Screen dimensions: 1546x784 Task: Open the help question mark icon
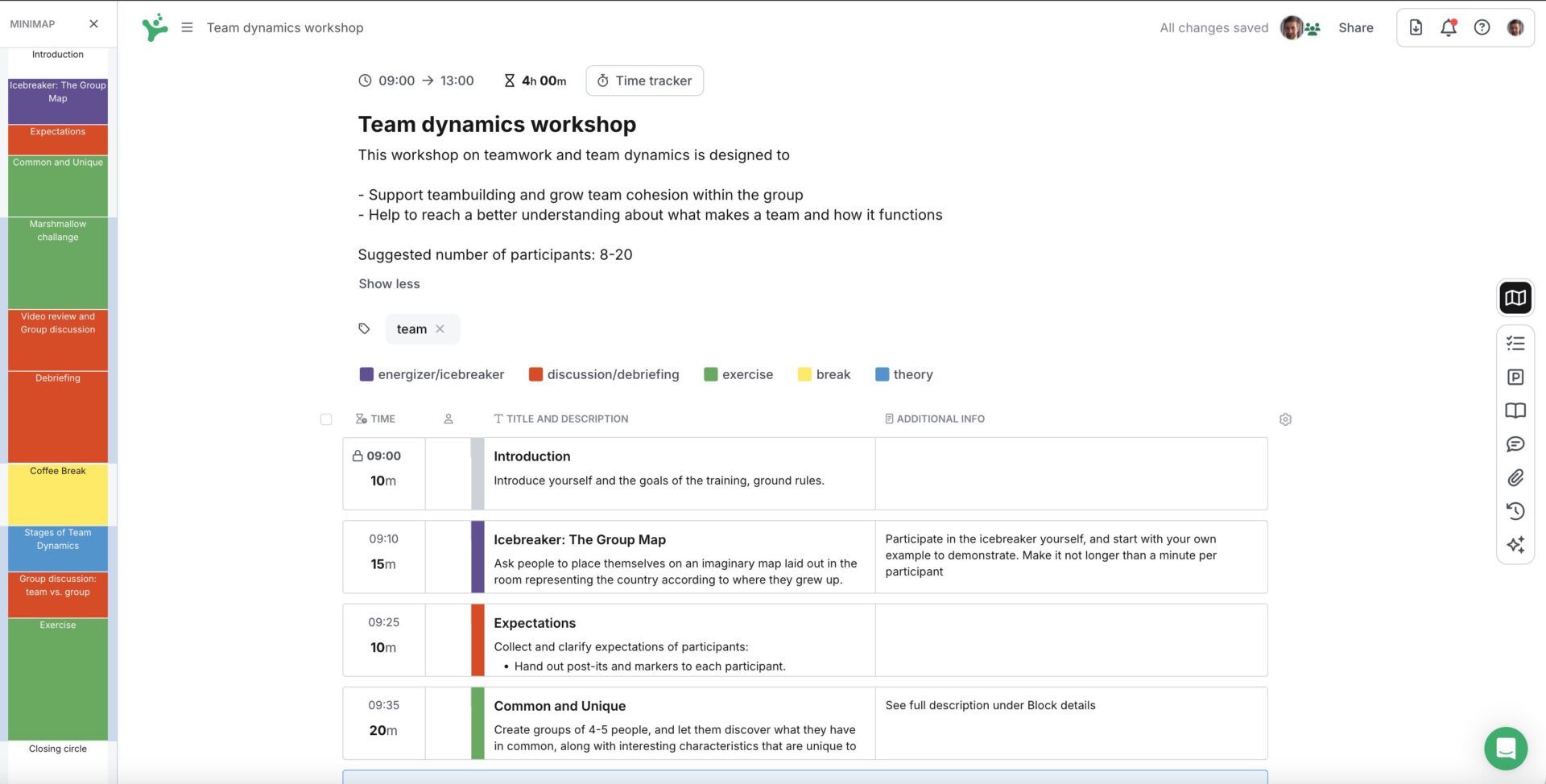pos(1482,27)
